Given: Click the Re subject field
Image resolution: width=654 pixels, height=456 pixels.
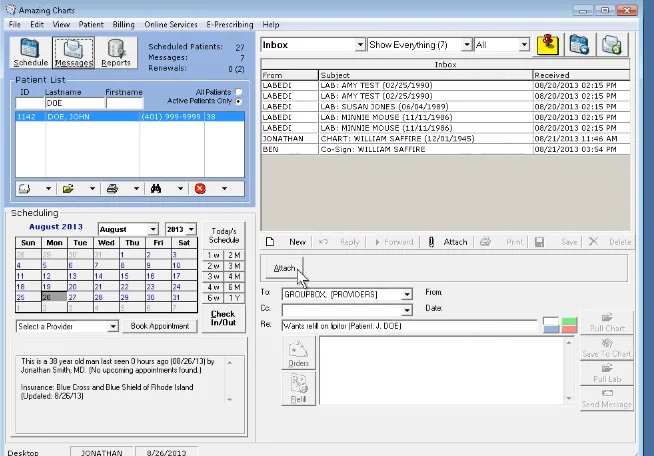Looking at the screenshot, I should click(x=409, y=326).
